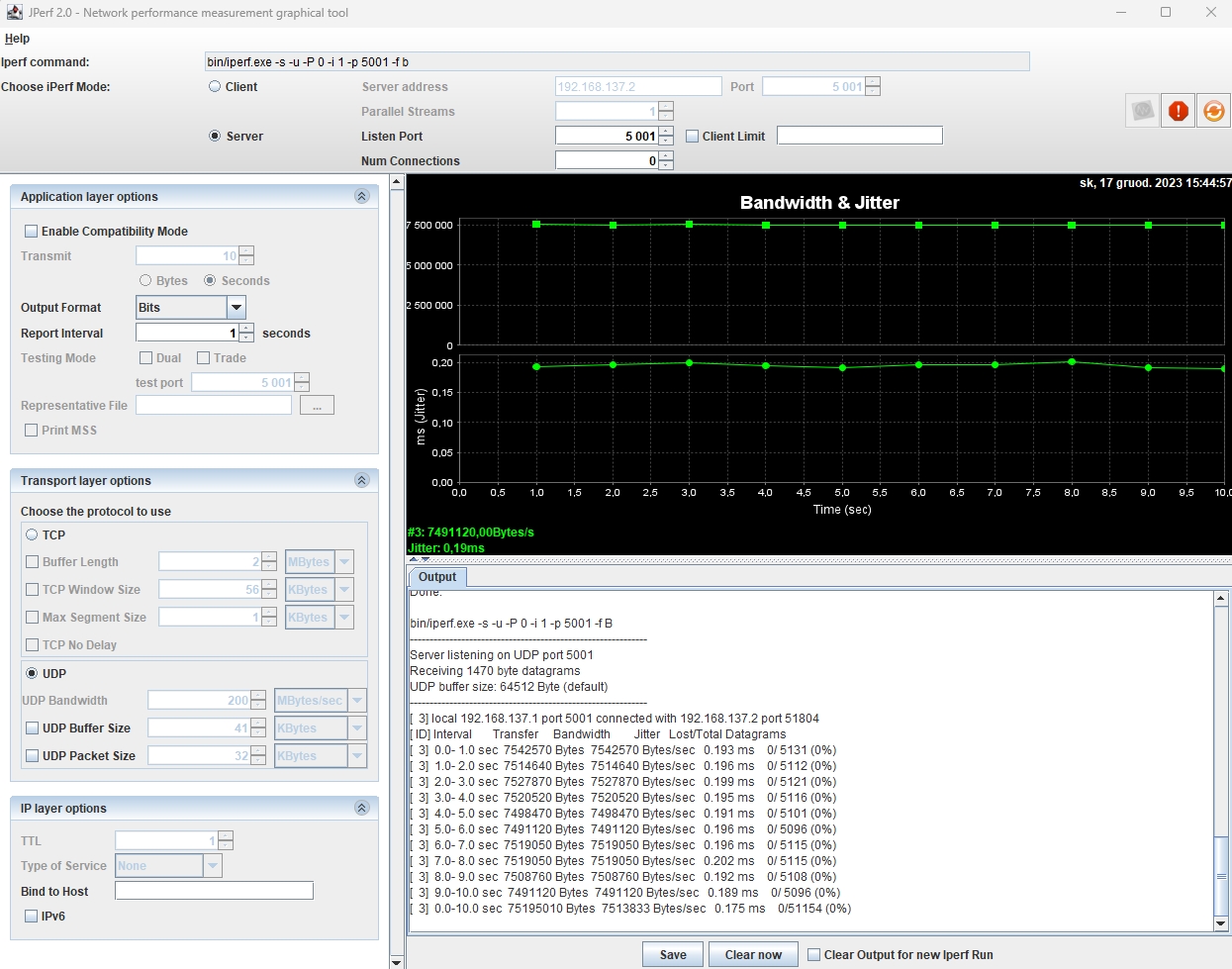This screenshot has width=1232, height=969.
Task: Tick the IPv6 checkbox
Action: tap(32, 917)
